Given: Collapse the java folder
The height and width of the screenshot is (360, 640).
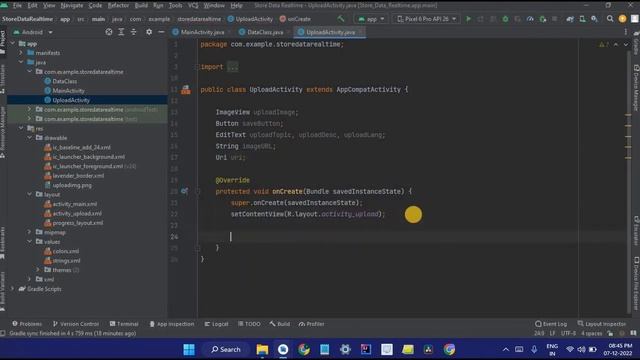Looking at the screenshot, I should click(21, 62).
